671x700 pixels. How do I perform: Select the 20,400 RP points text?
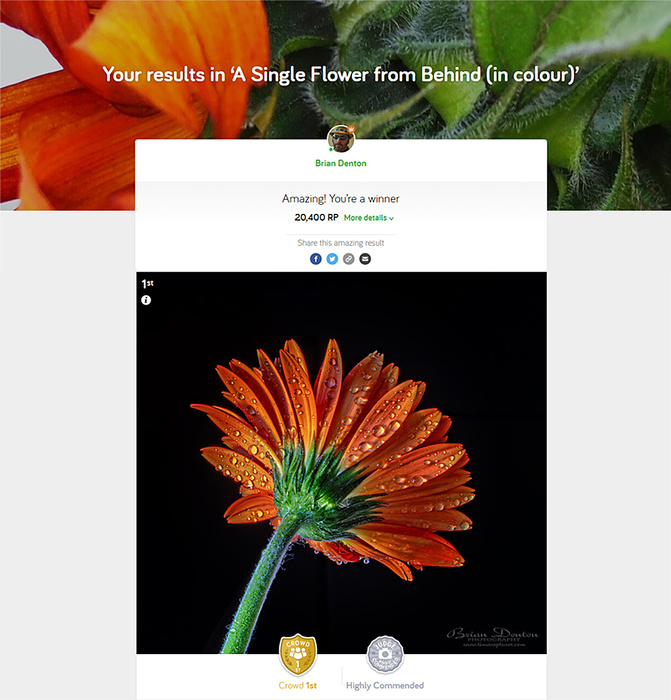point(317,217)
